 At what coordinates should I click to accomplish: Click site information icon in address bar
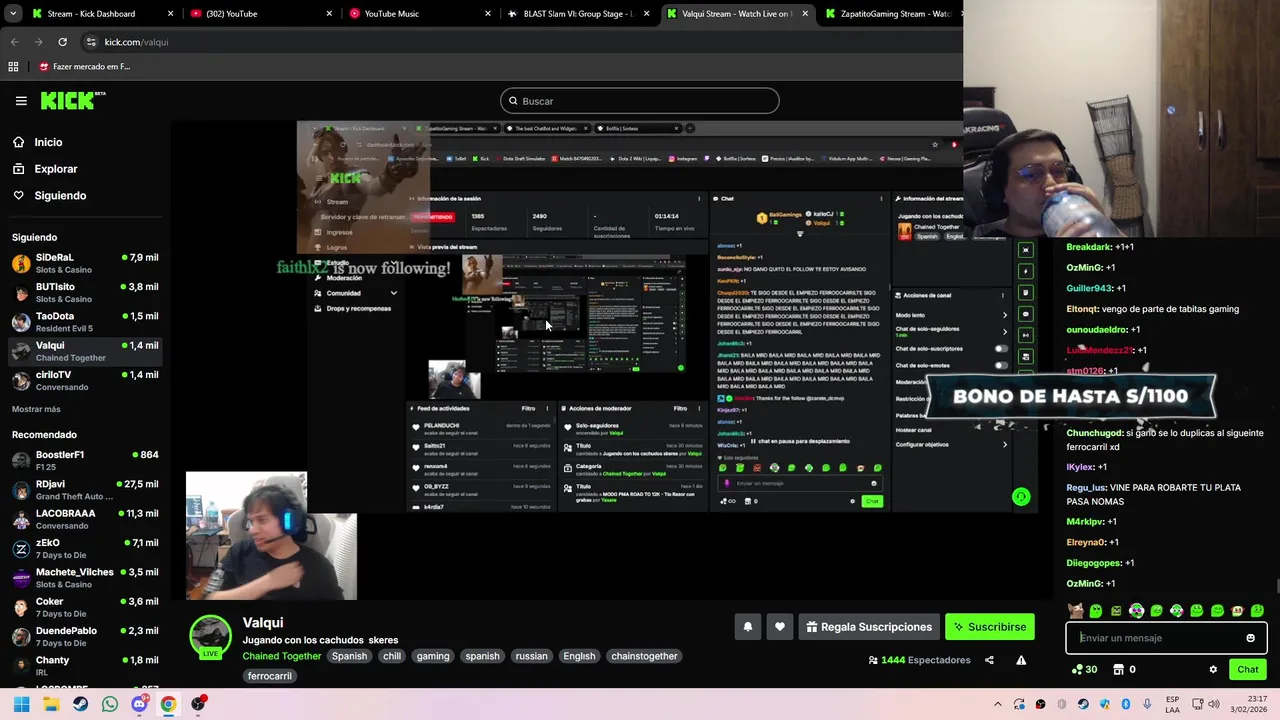pyautogui.click(x=91, y=42)
